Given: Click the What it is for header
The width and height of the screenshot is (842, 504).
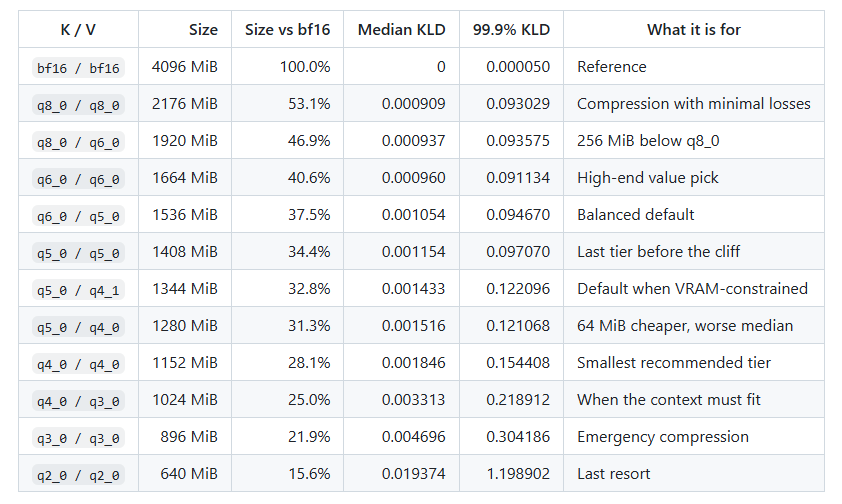Looking at the screenshot, I should (694, 30).
